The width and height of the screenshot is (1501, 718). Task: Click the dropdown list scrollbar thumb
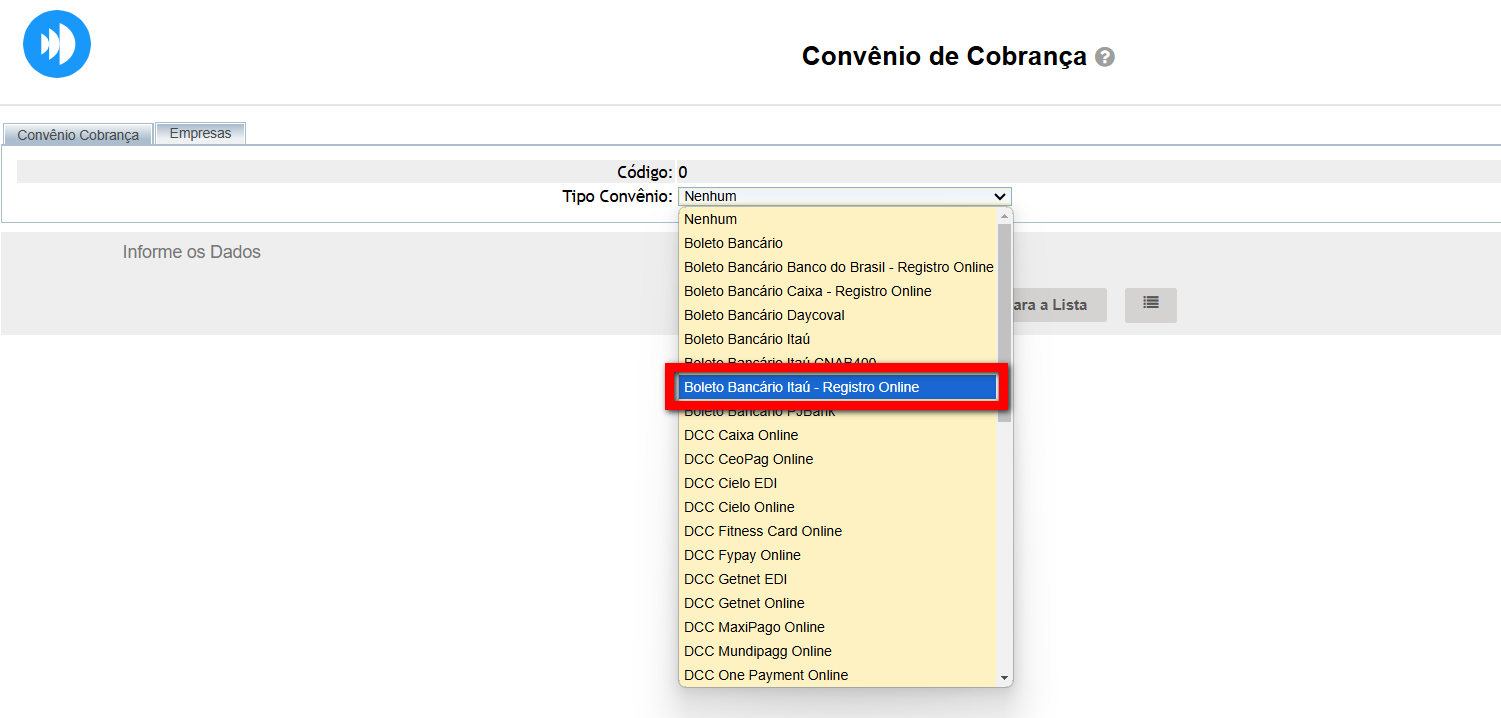1004,322
